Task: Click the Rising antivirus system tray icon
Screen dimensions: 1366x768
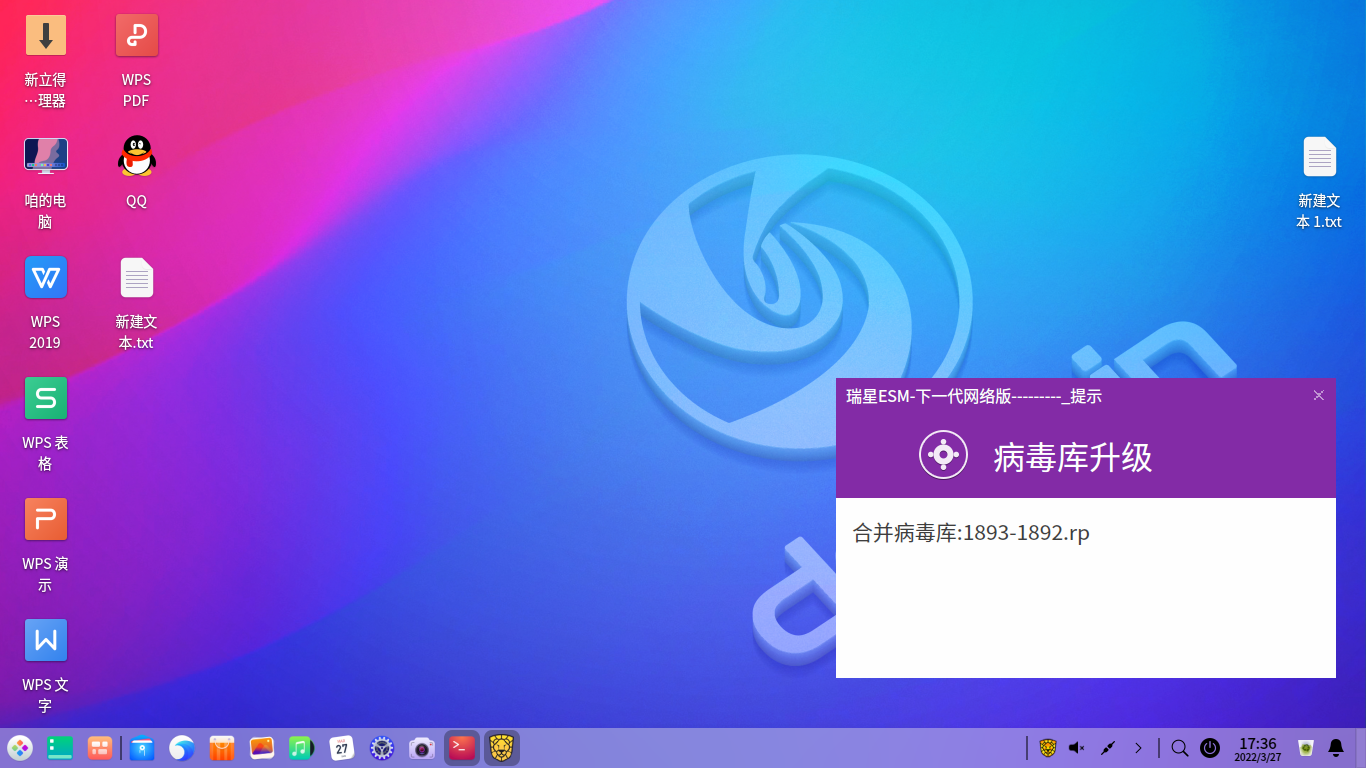Action: click(1048, 748)
